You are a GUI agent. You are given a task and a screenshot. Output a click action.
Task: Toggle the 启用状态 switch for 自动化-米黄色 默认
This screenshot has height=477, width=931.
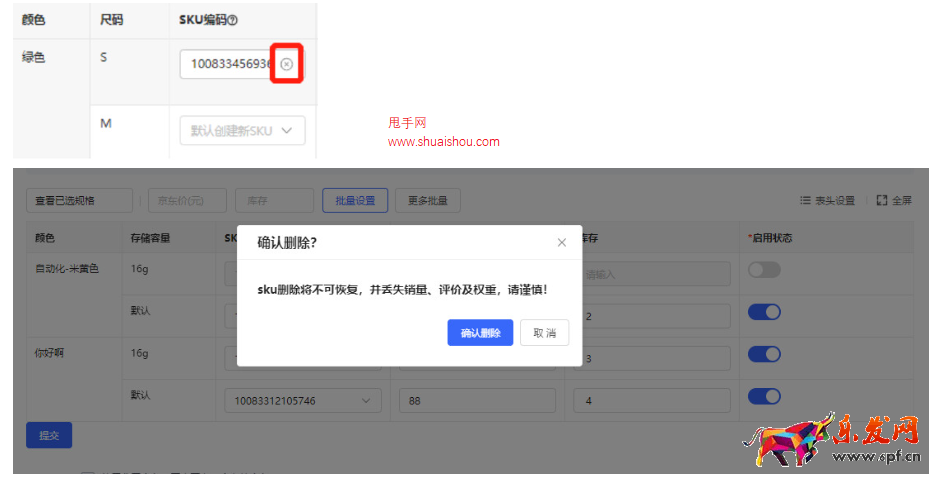pyautogui.click(x=764, y=312)
